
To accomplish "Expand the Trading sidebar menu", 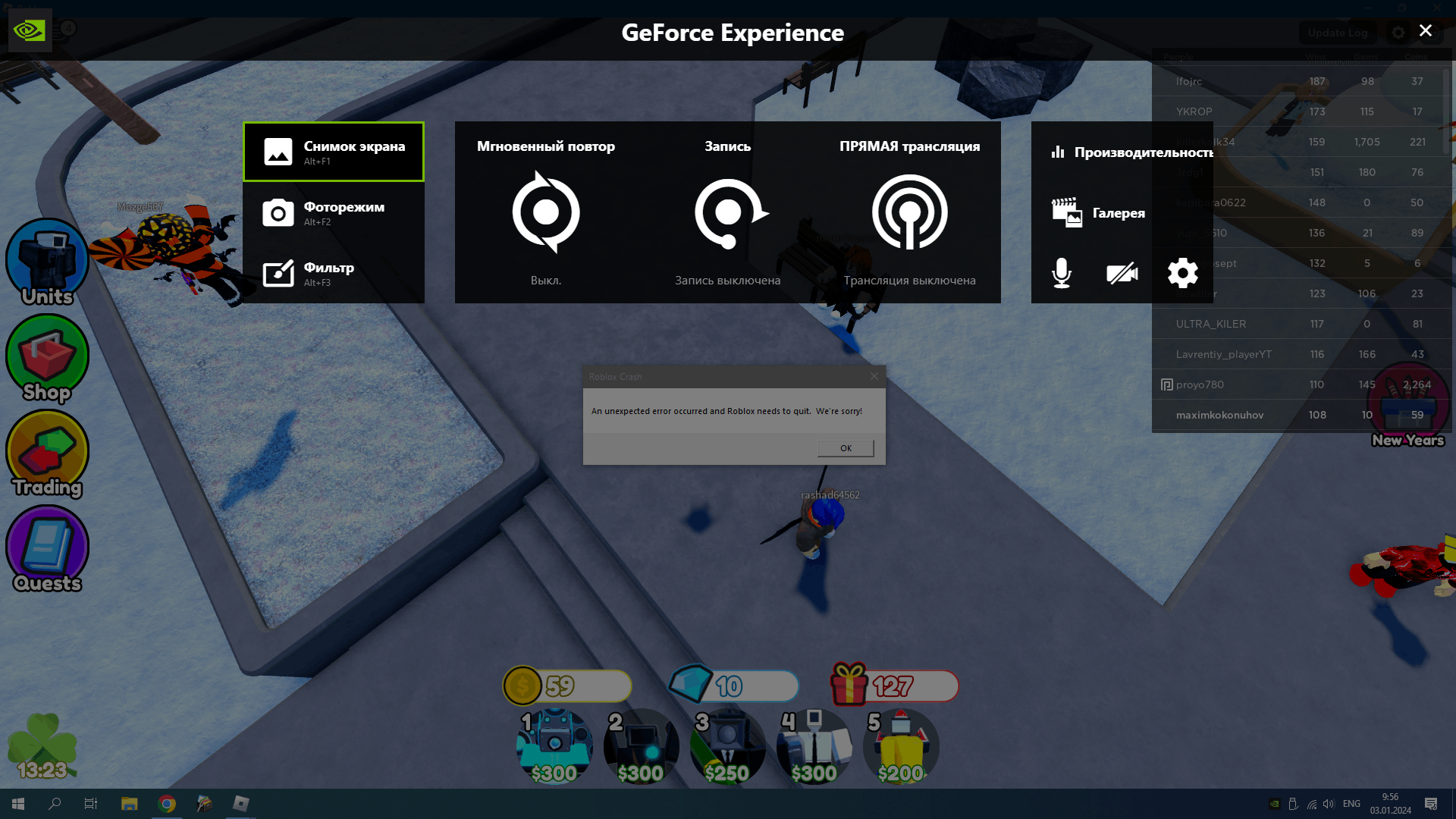I will 46,454.
